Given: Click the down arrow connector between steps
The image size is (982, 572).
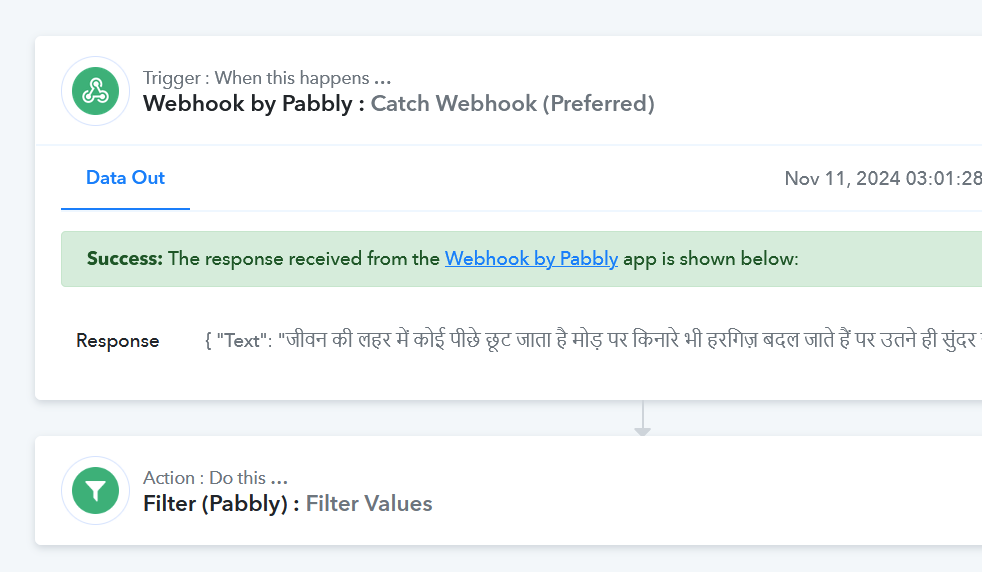Looking at the screenshot, I should (643, 418).
